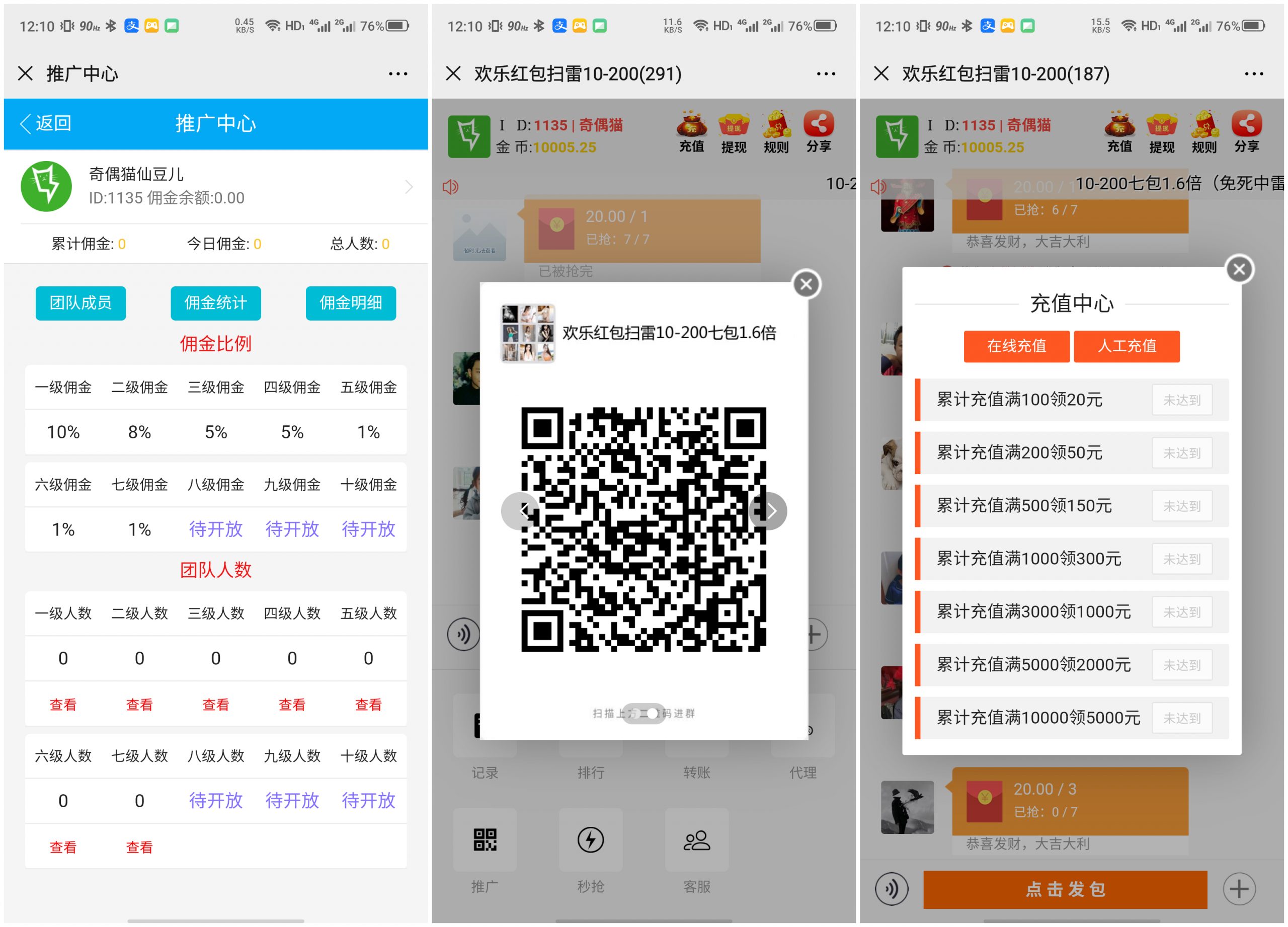The width and height of the screenshot is (1288, 927).
Task: Open 佣金统计 tab button
Action: (x=216, y=303)
